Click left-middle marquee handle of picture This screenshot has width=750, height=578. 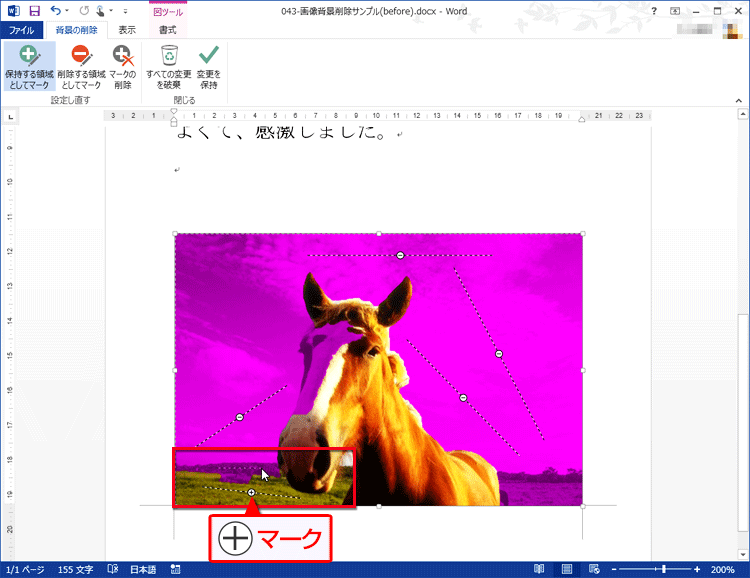point(175,370)
